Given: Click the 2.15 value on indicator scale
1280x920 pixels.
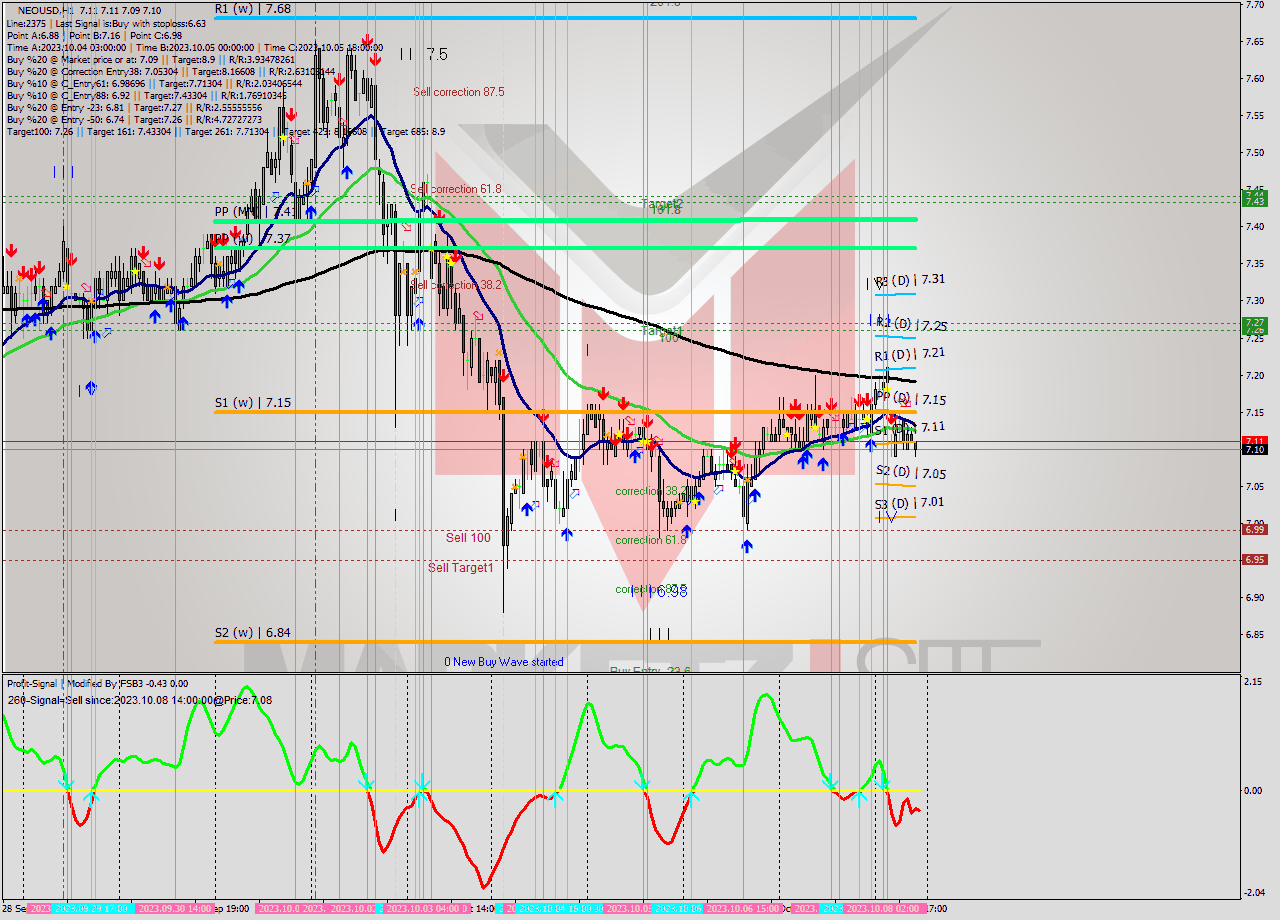Looking at the screenshot, I should point(1255,682).
